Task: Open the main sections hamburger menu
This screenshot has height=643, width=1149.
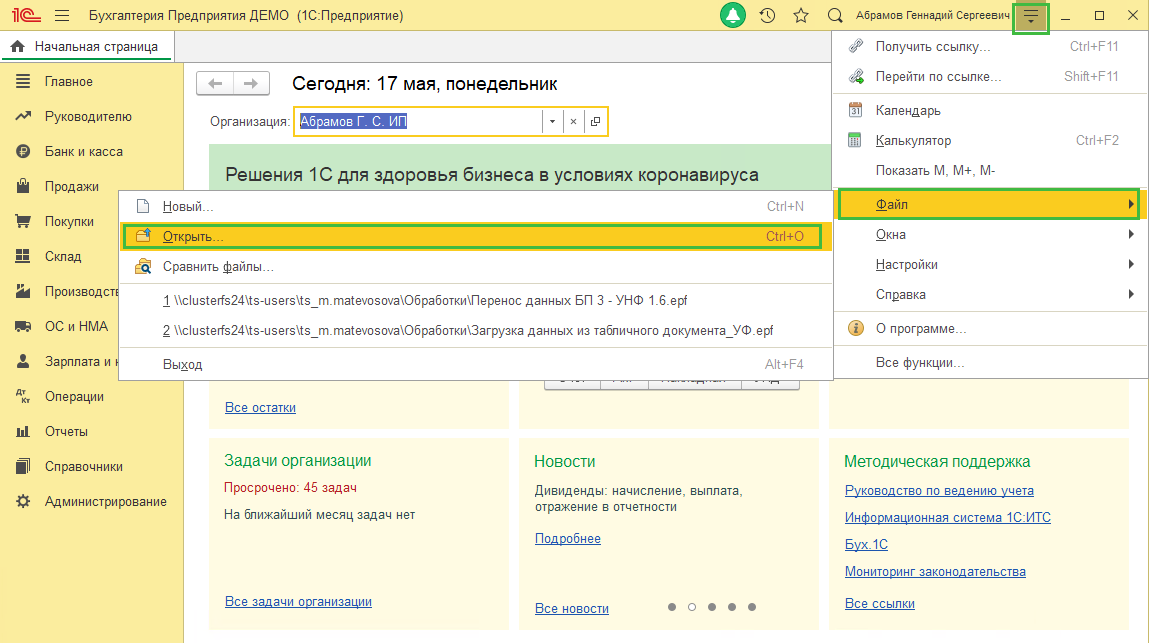Action: click(62, 15)
